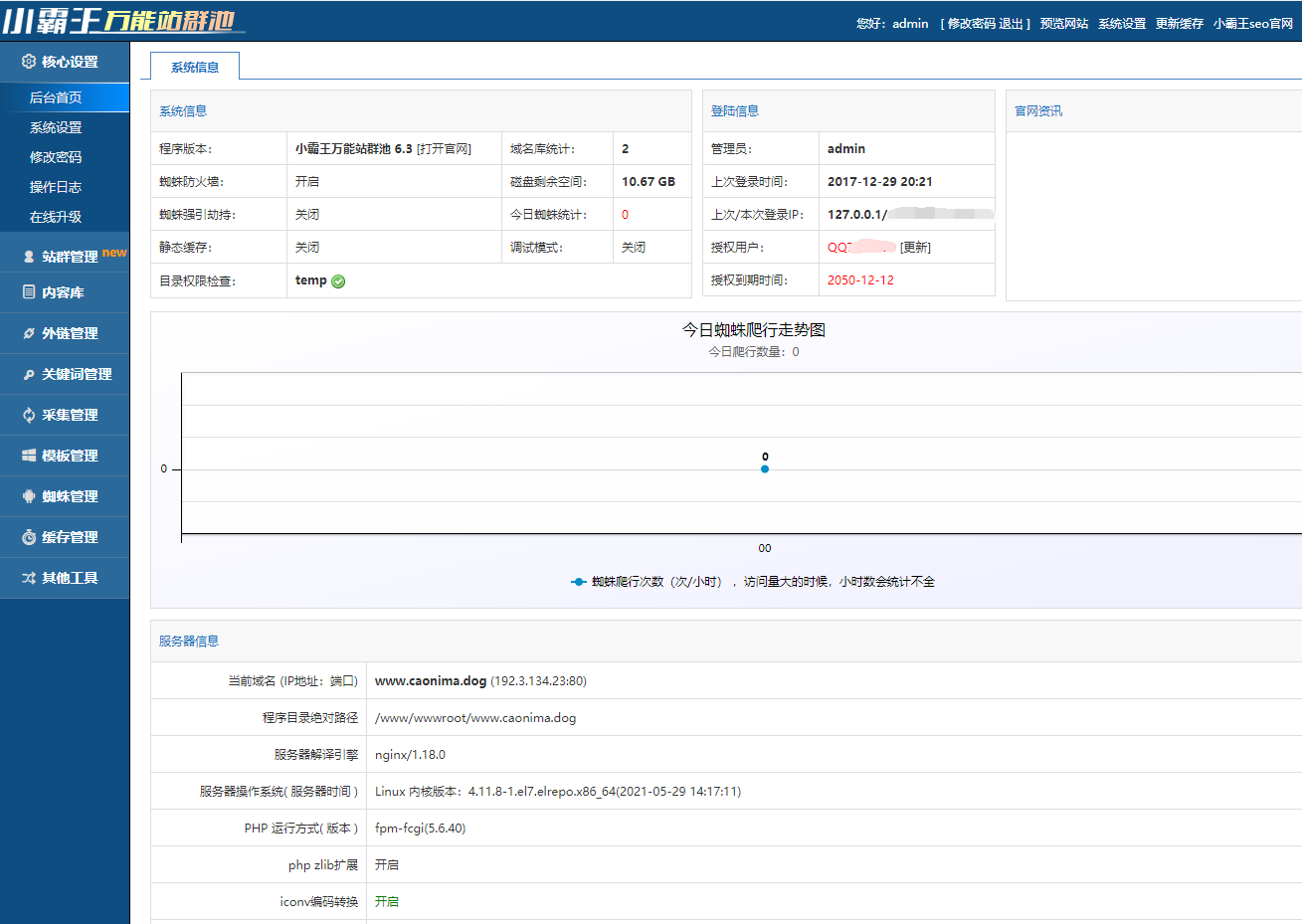Expand the 蜘蛛管理 menu section
1302x924 pixels.
(x=65, y=496)
